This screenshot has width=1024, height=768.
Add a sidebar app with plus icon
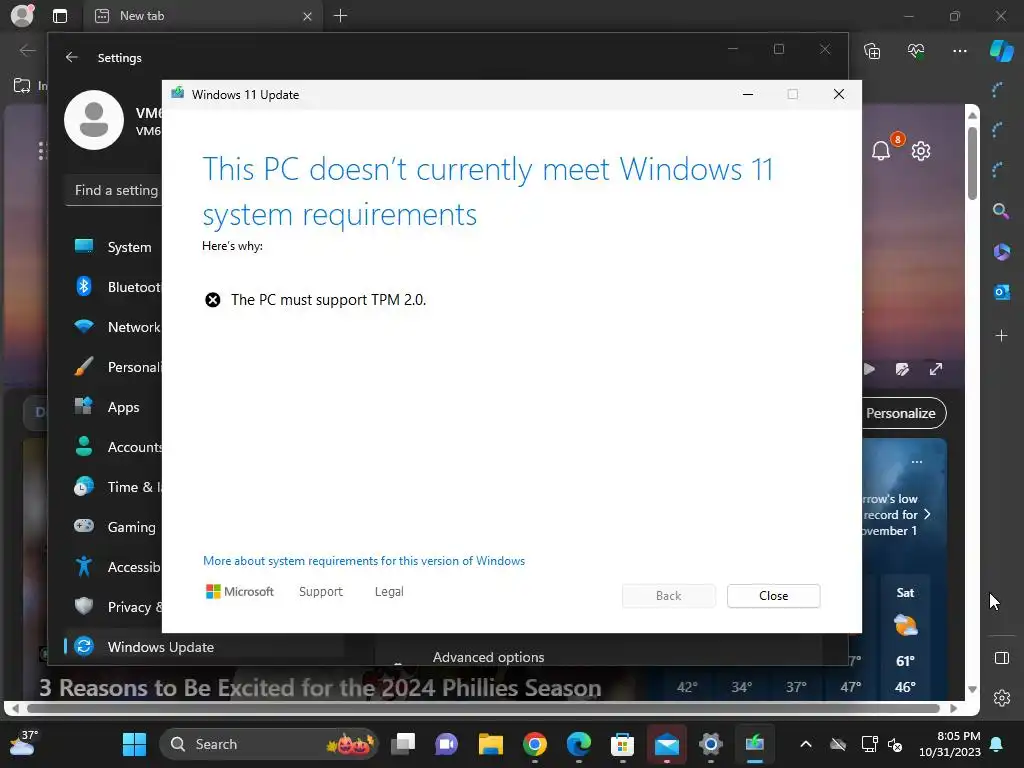1001,336
